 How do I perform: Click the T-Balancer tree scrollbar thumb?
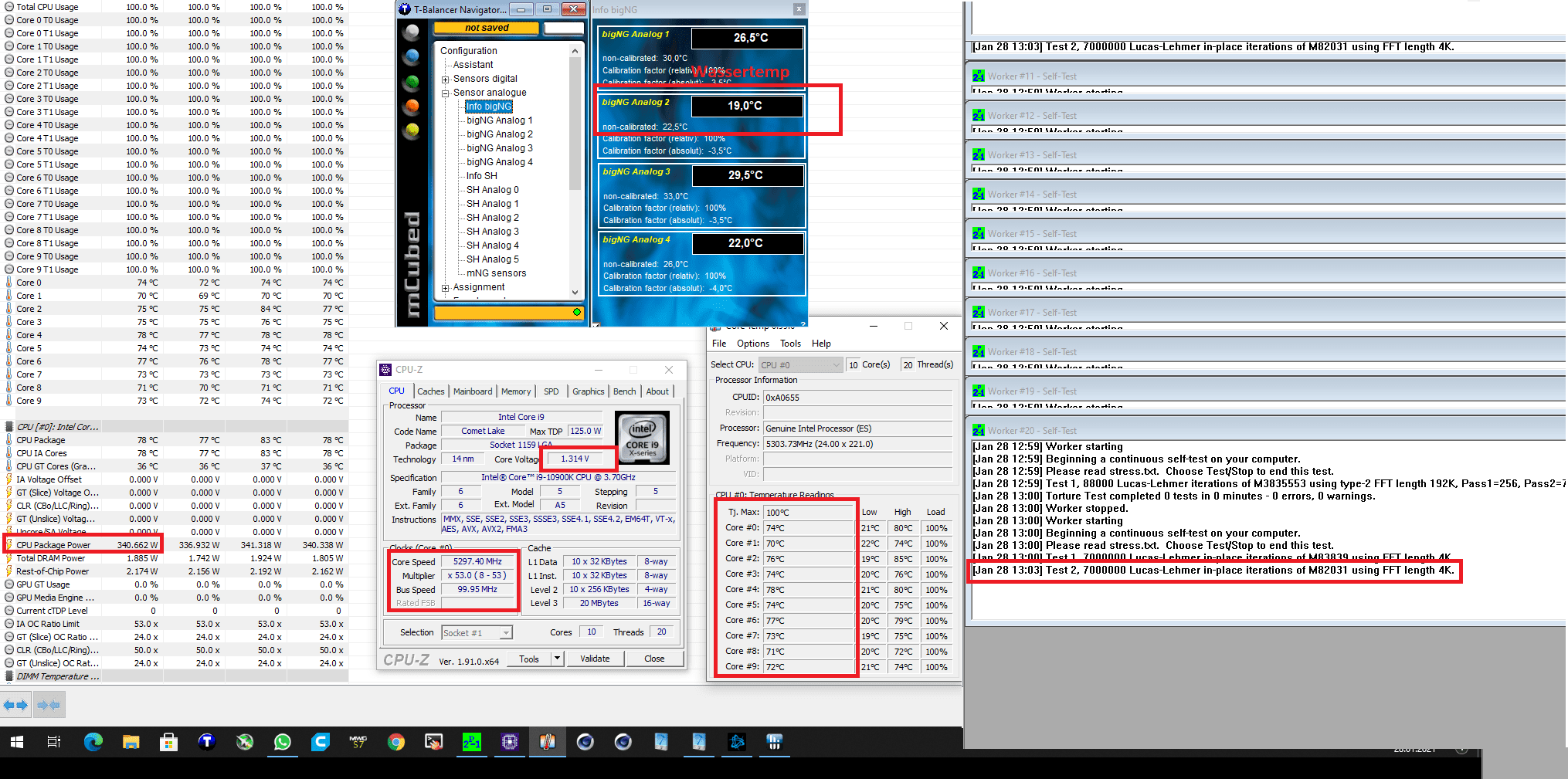[575, 124]
